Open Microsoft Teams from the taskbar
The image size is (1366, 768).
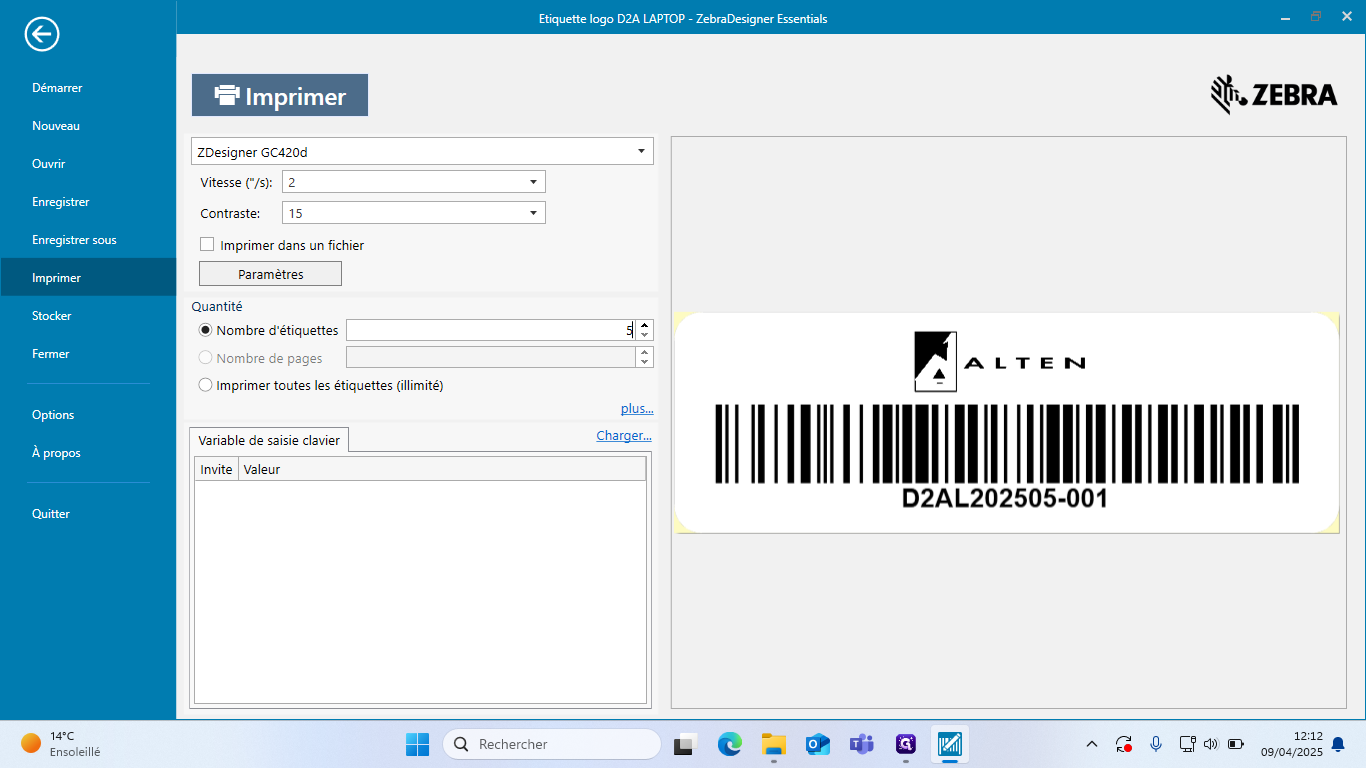click(862, 744)
